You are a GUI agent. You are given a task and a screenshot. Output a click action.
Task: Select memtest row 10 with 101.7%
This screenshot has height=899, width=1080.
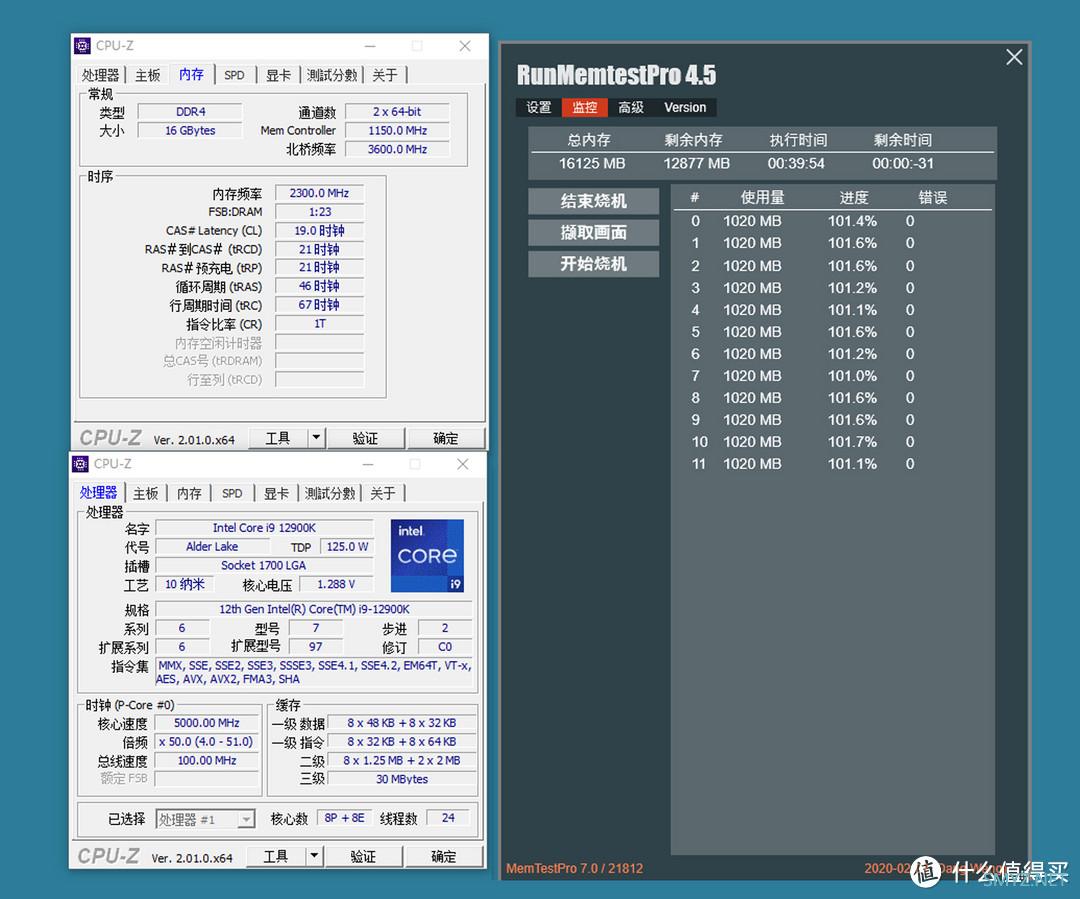pyautogui.click(x=832, y=442)
